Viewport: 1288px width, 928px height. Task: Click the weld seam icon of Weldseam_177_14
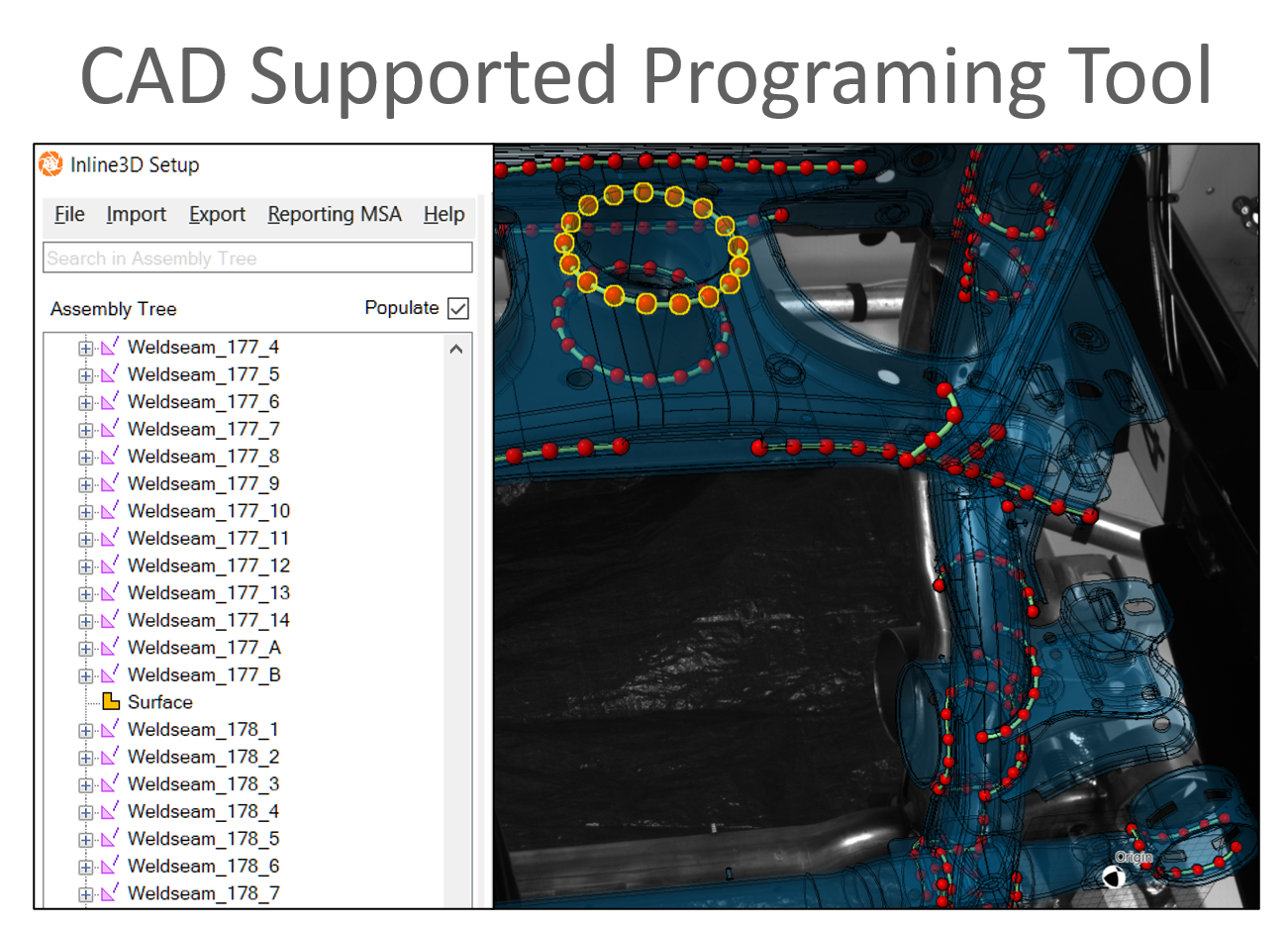(110, 619)
